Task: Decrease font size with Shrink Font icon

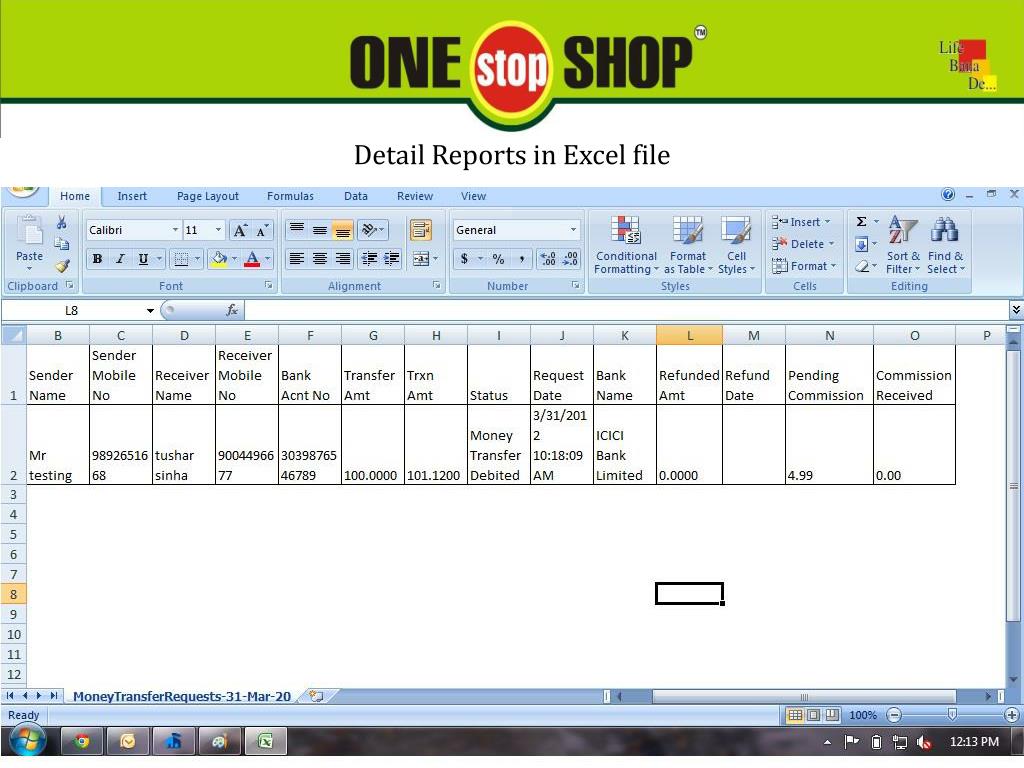Action: pyautogui.click(x=262, y=230)
